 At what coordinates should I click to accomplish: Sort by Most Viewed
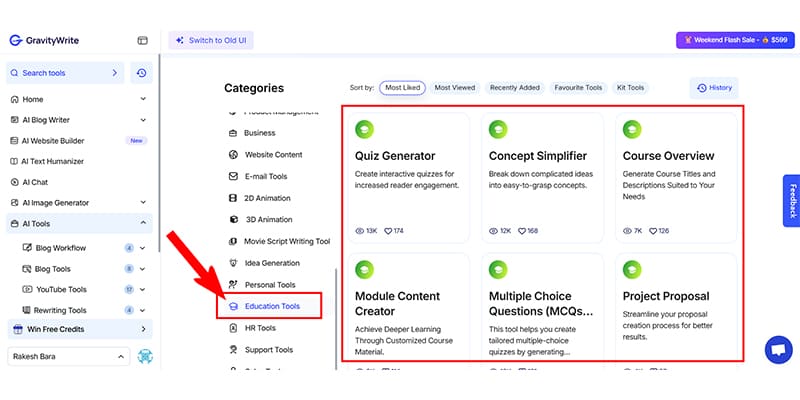coord(455,88)
